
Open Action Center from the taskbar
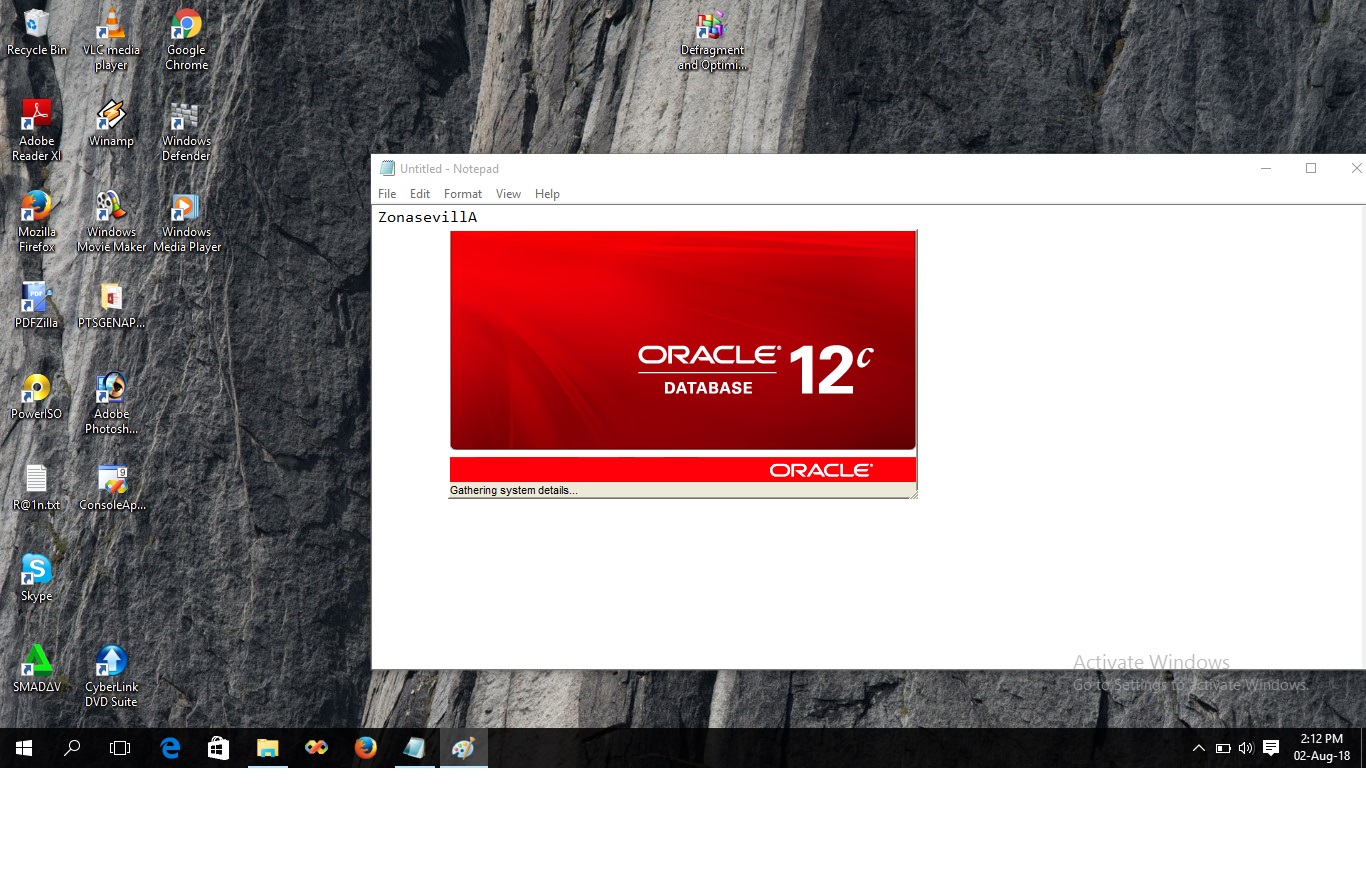point(1270,747)
